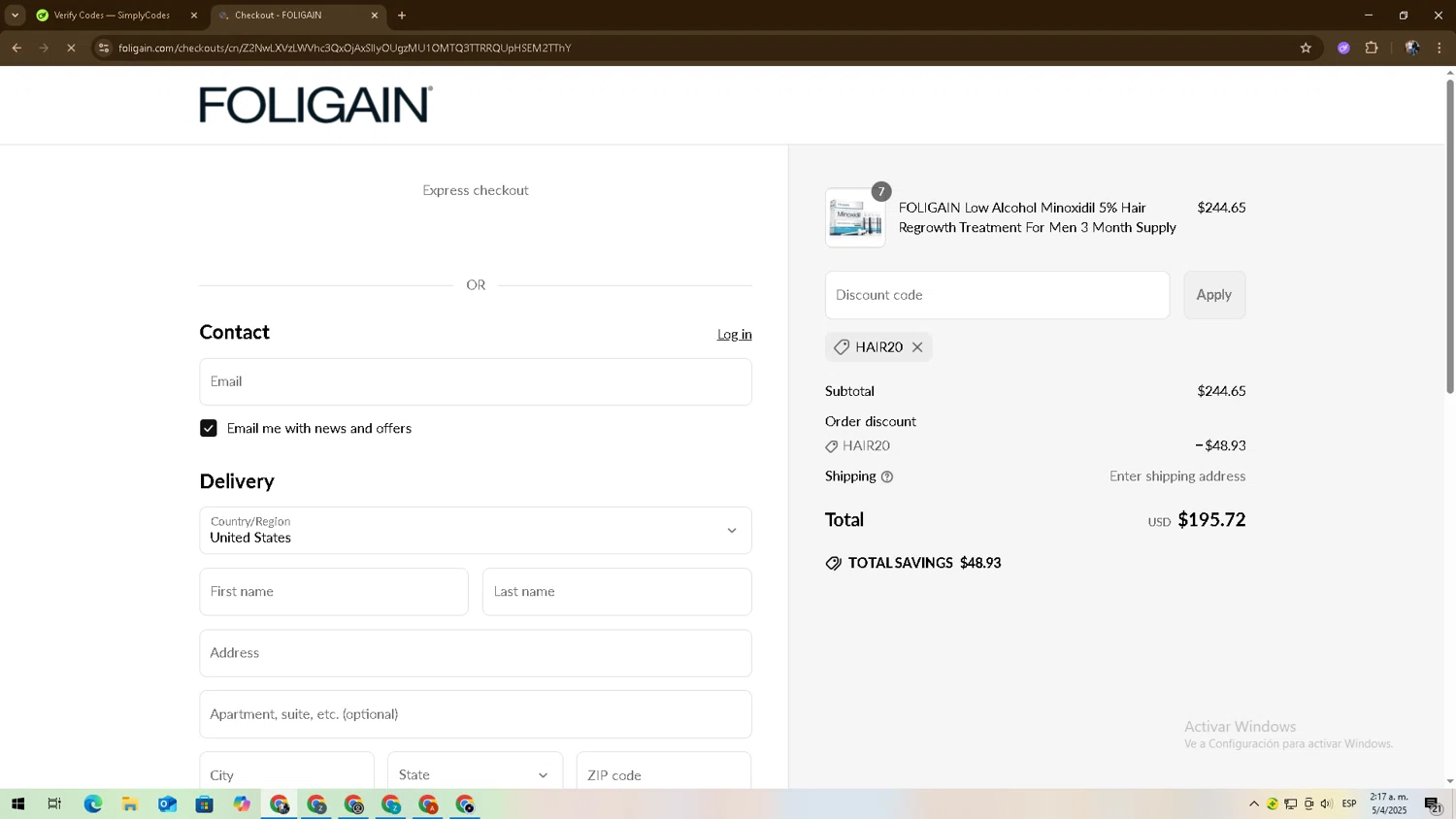Click the Apply discount button
This screenshot has height=819, width=1456.
1214,295
